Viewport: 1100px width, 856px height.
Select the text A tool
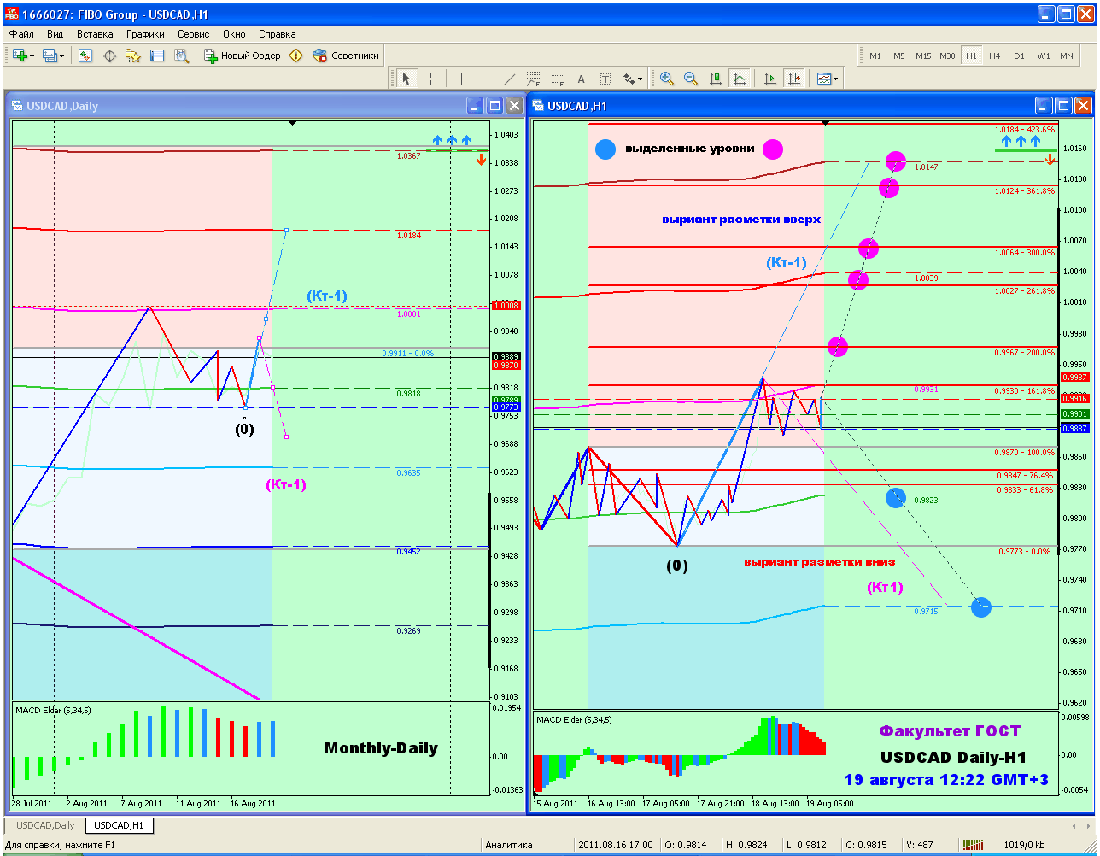[x=581, y=79]
